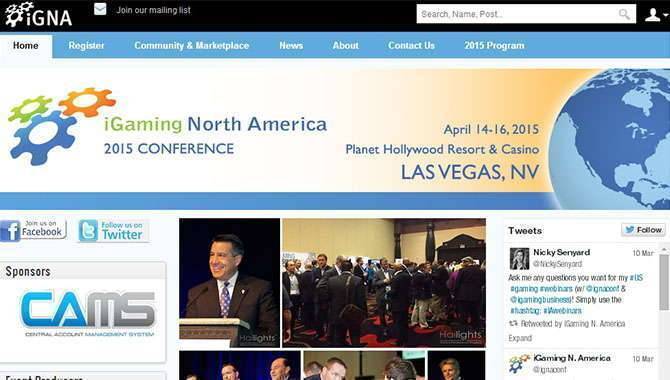Screen dimensions: 670x380
Task: Open iGaming N. America's gear avatar
Action: pos(519,364)
